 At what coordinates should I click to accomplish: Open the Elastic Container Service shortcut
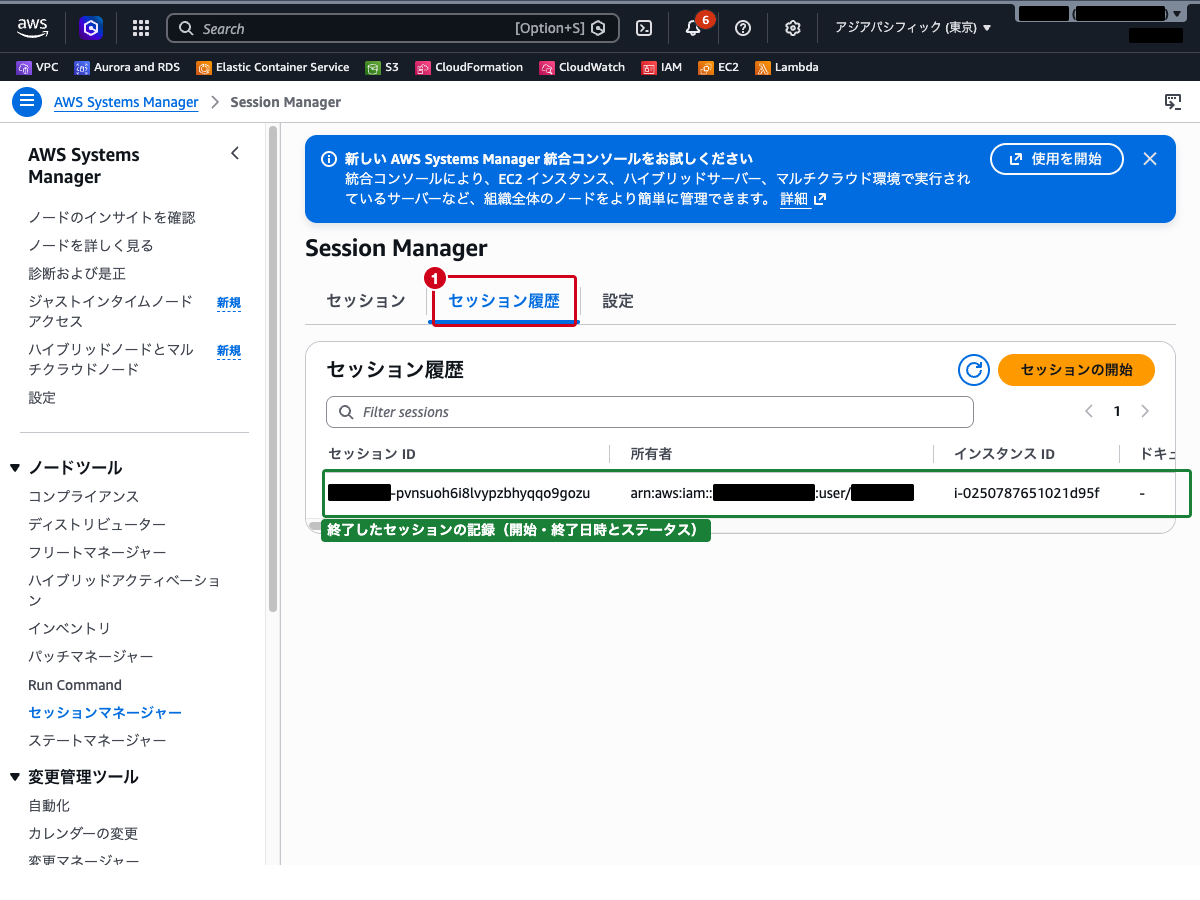[x=273, y=67]
